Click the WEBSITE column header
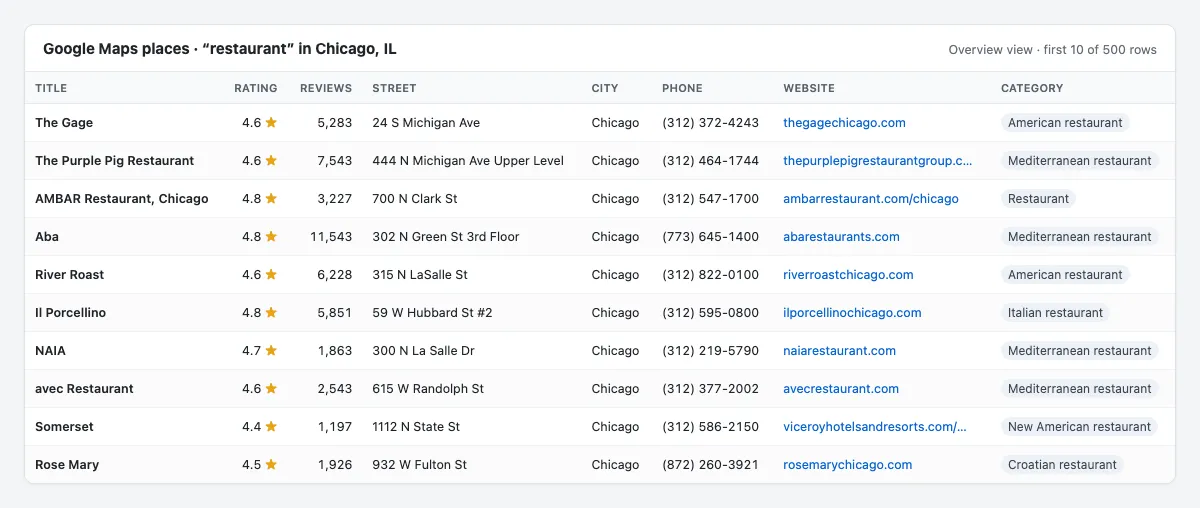The width and height of the screenshot is (1200, 508). click(809, 88)
